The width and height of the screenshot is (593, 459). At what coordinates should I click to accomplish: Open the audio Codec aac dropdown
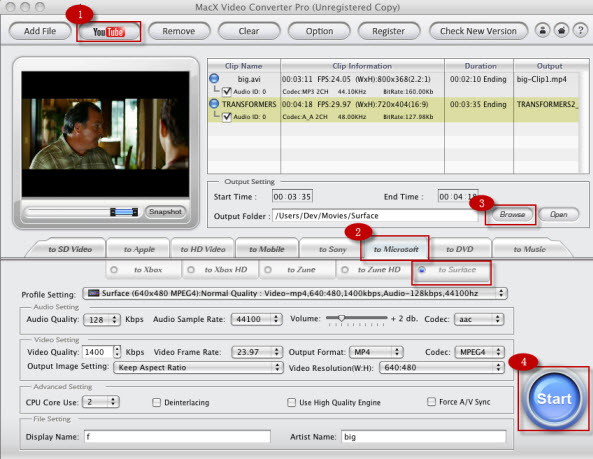tap(479, 319)
